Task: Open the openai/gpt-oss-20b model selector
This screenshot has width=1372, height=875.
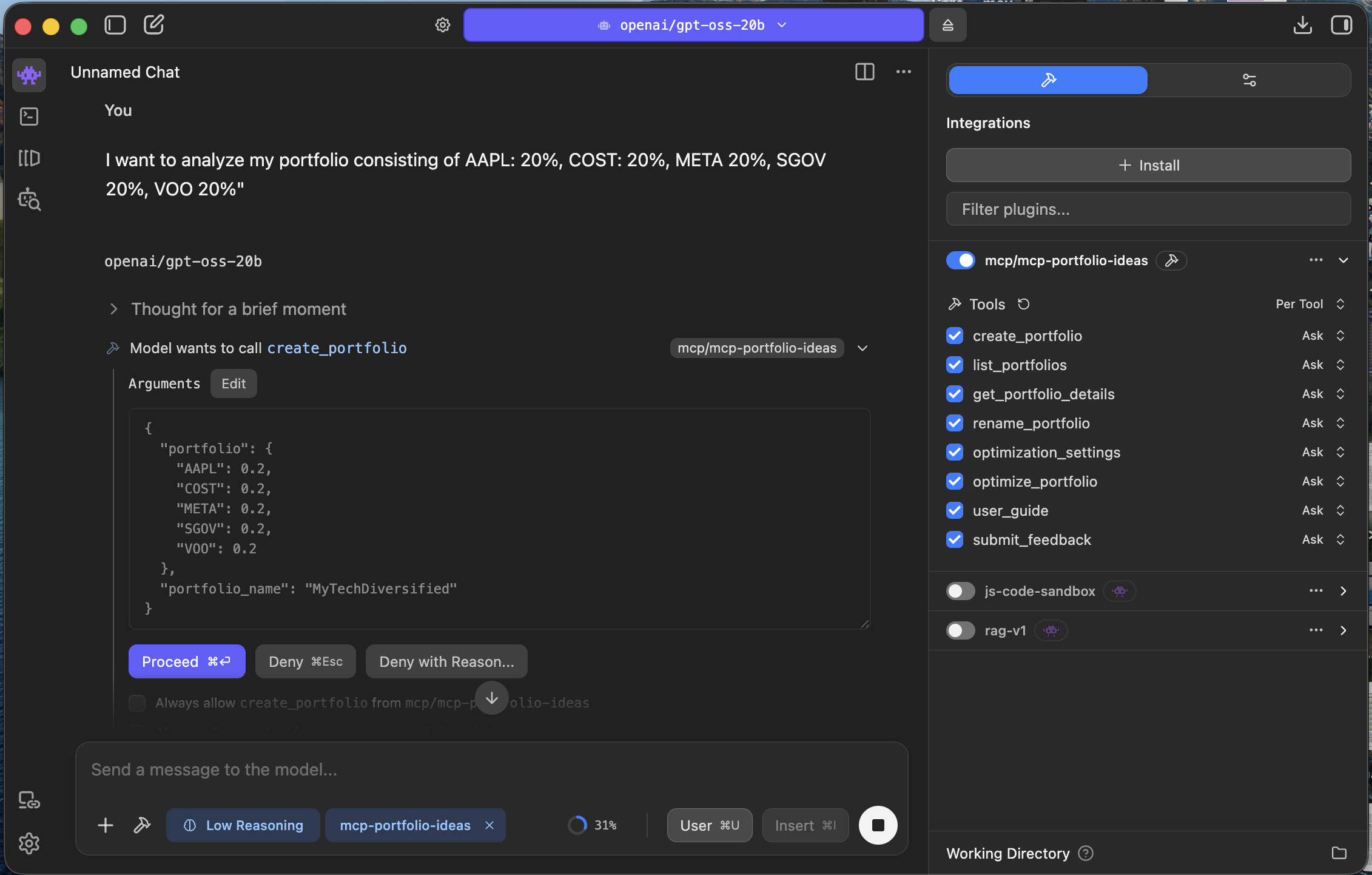Action: click(x=693, y=25)
